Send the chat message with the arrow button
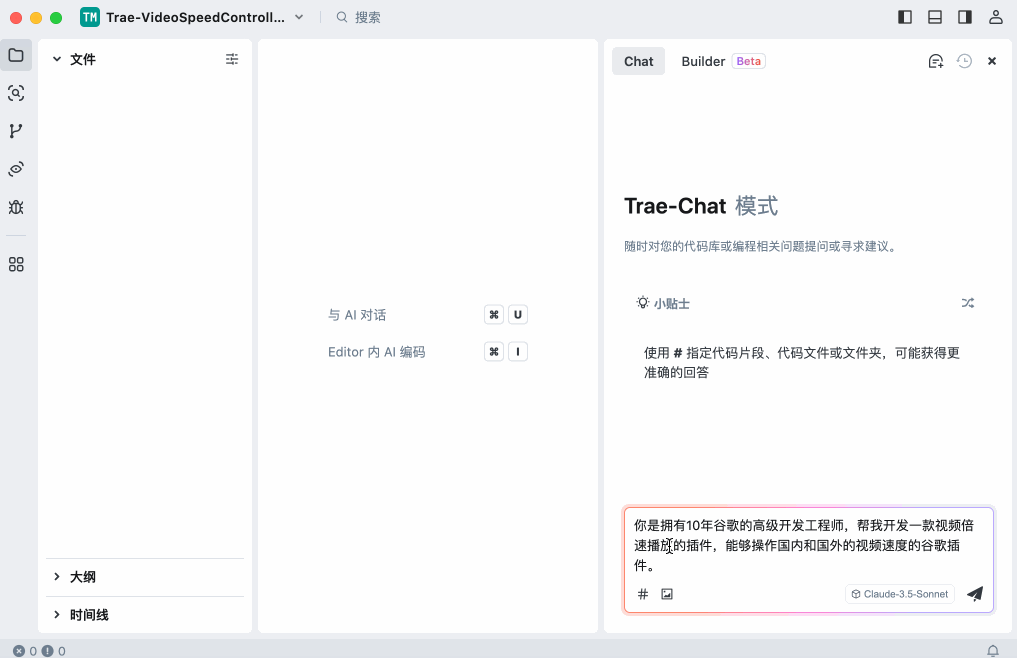Image resolution: width=1017 pixels, height=658 pixels. click(x=975, y=593)
